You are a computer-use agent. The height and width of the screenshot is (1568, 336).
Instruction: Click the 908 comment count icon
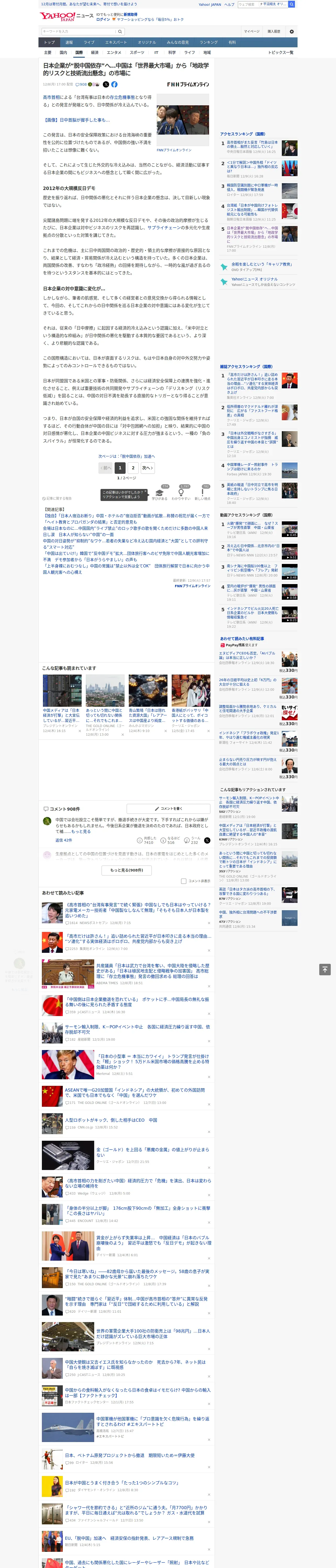(81, 85)
